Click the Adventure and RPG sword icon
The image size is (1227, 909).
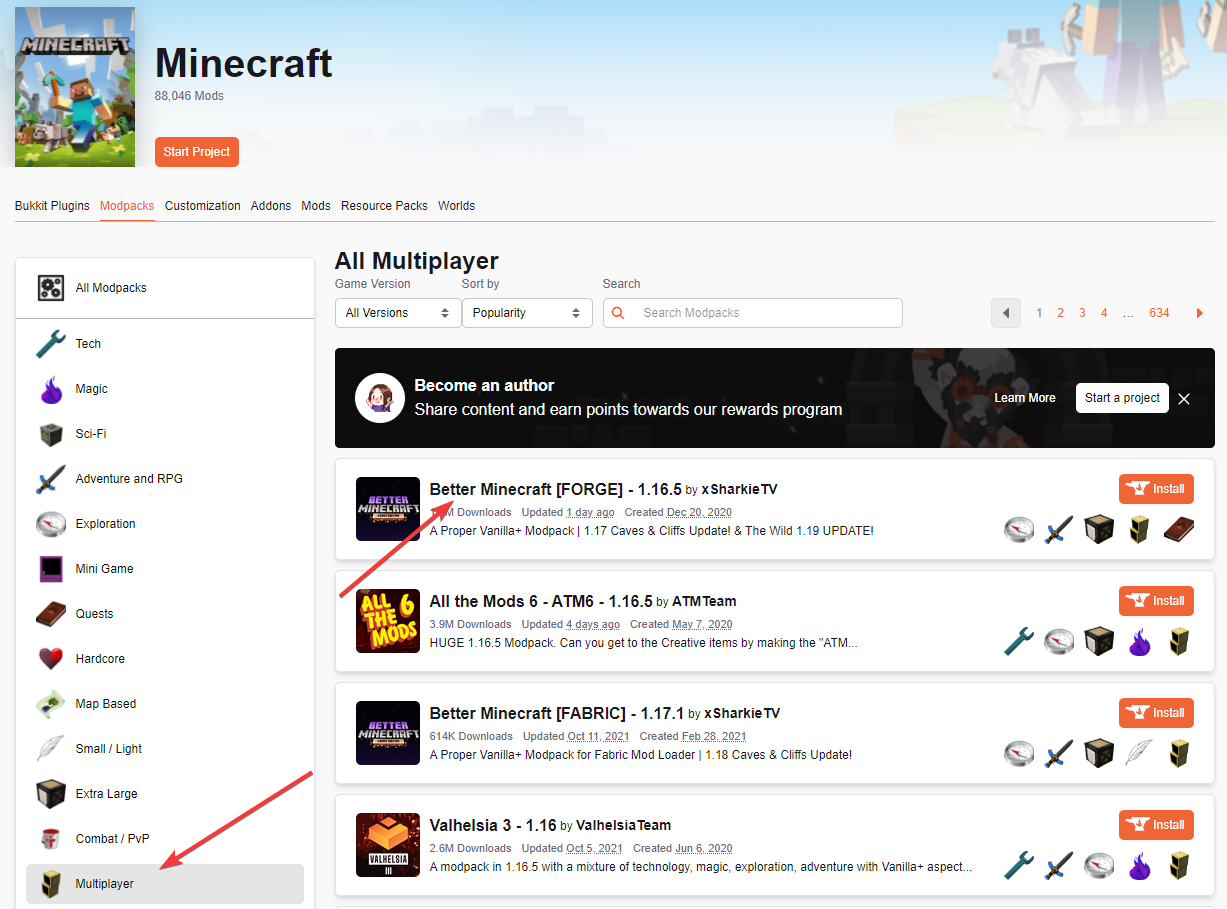[51, 479]
